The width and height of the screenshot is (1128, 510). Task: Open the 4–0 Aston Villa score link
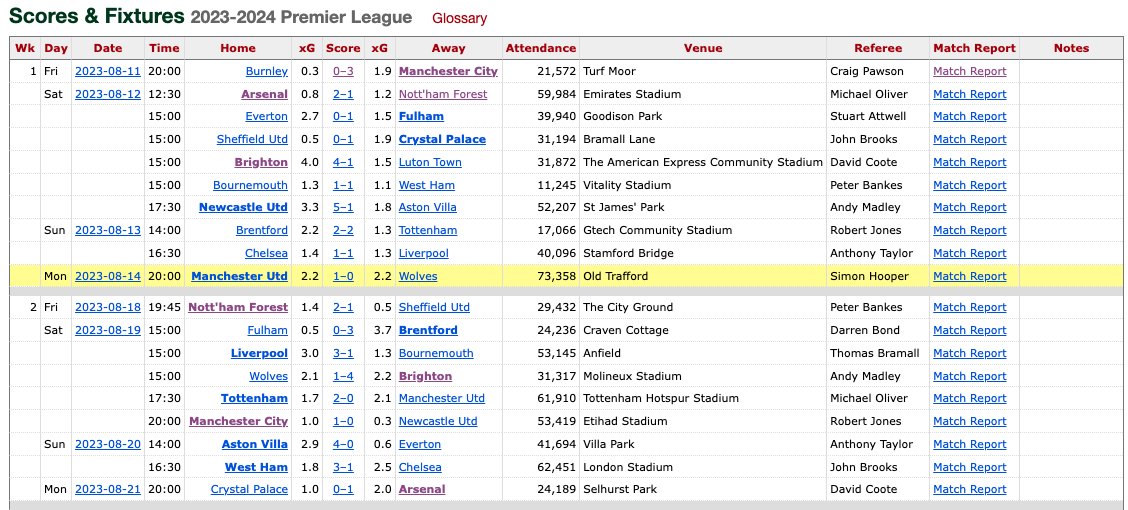(x=343, y=444)
